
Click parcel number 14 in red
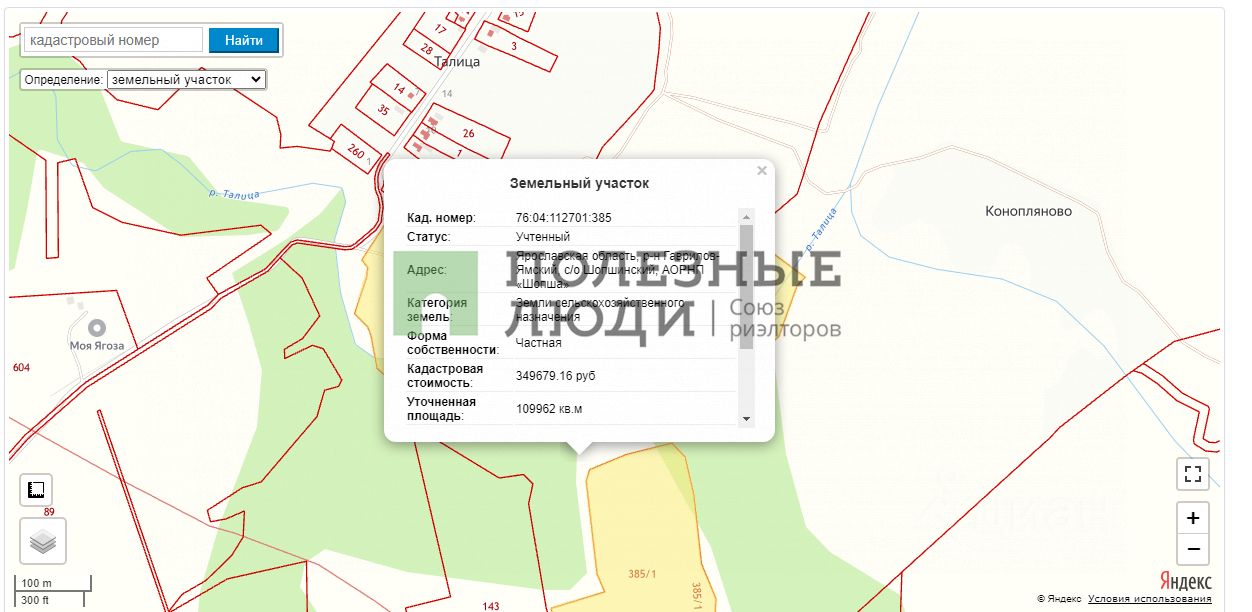coord(399,89)
